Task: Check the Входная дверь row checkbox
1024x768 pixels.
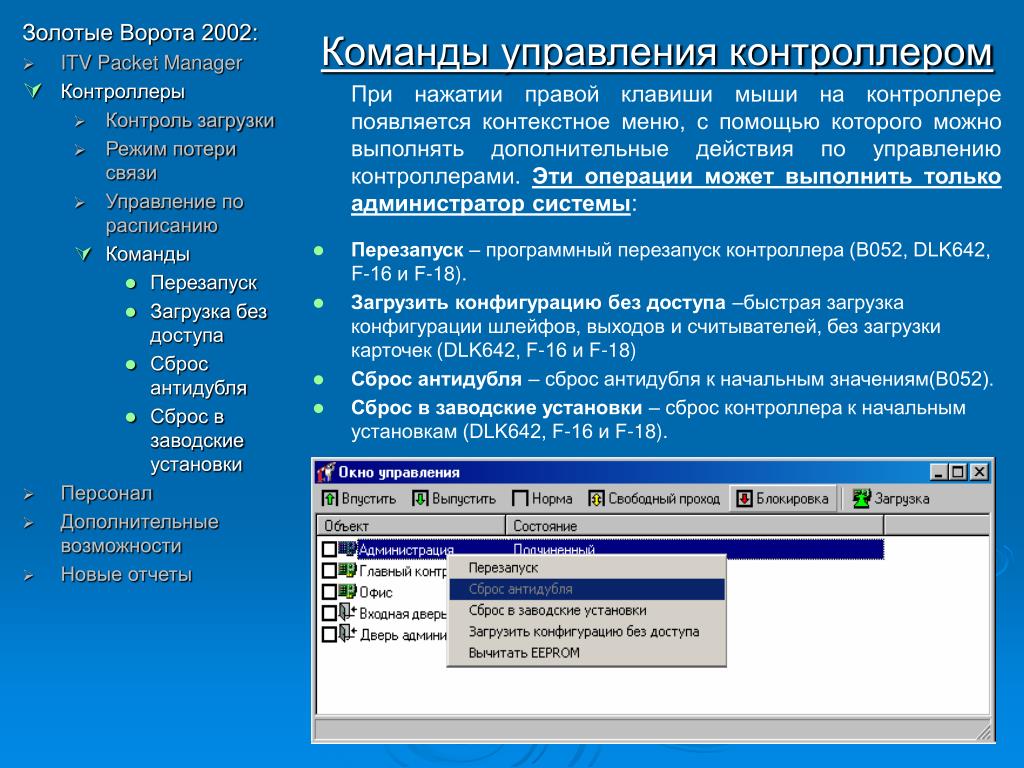Action: (x=329, y=614)
